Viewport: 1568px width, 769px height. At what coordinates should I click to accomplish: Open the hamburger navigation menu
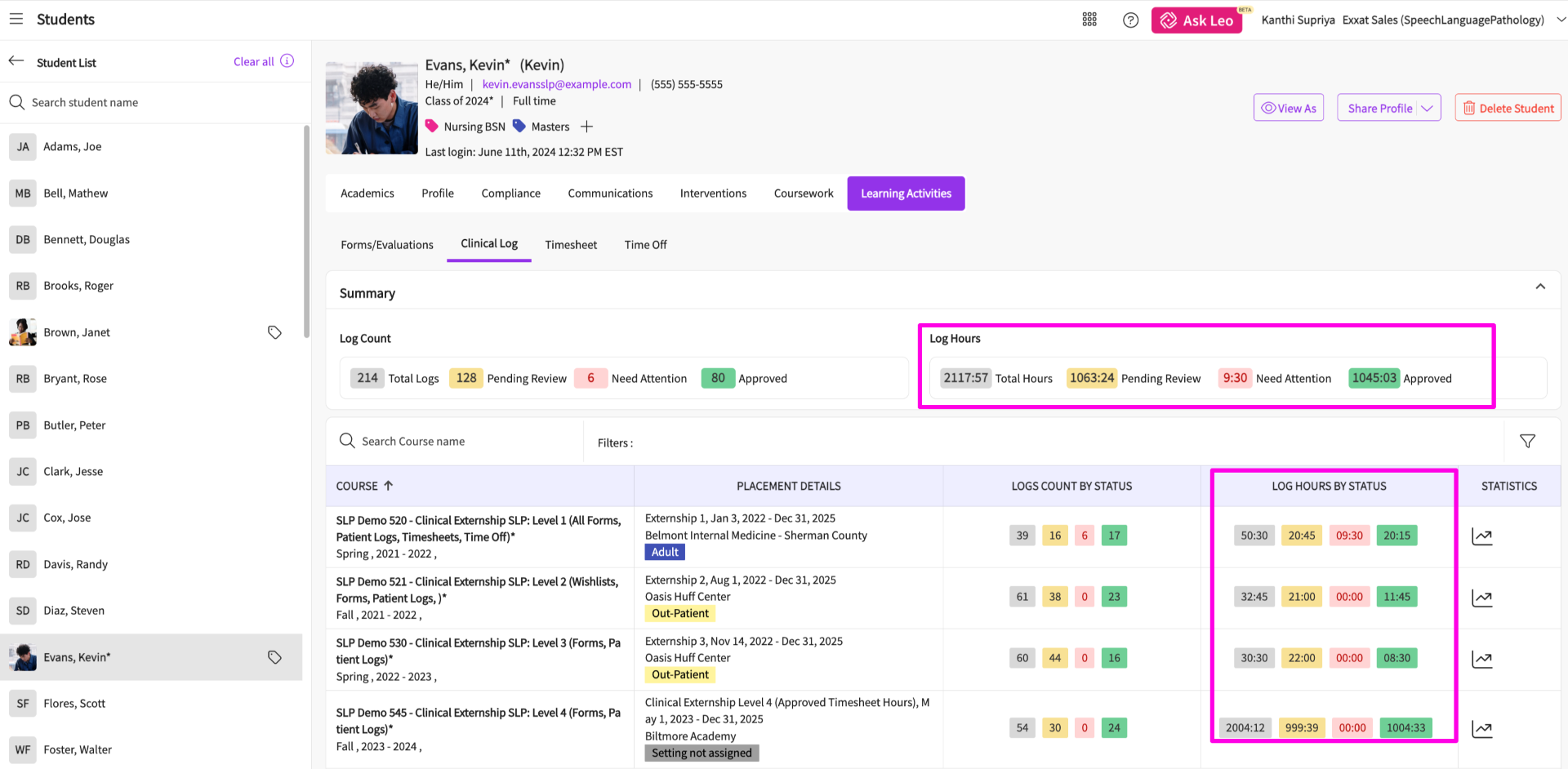pos(16,19)
